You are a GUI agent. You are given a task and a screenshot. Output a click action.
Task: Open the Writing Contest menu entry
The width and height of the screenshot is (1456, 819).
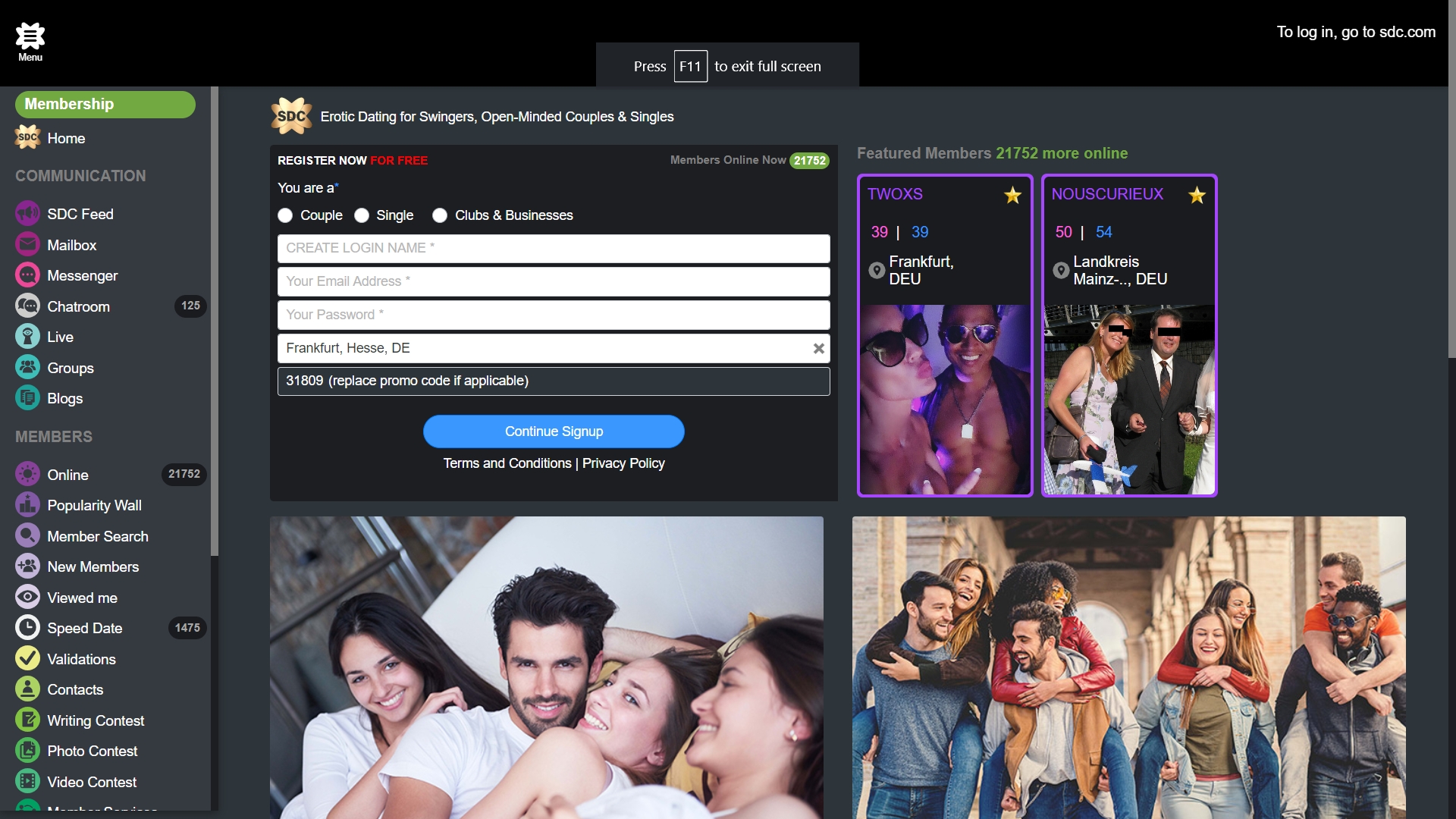pyautogui.click(x=96, y=720)
